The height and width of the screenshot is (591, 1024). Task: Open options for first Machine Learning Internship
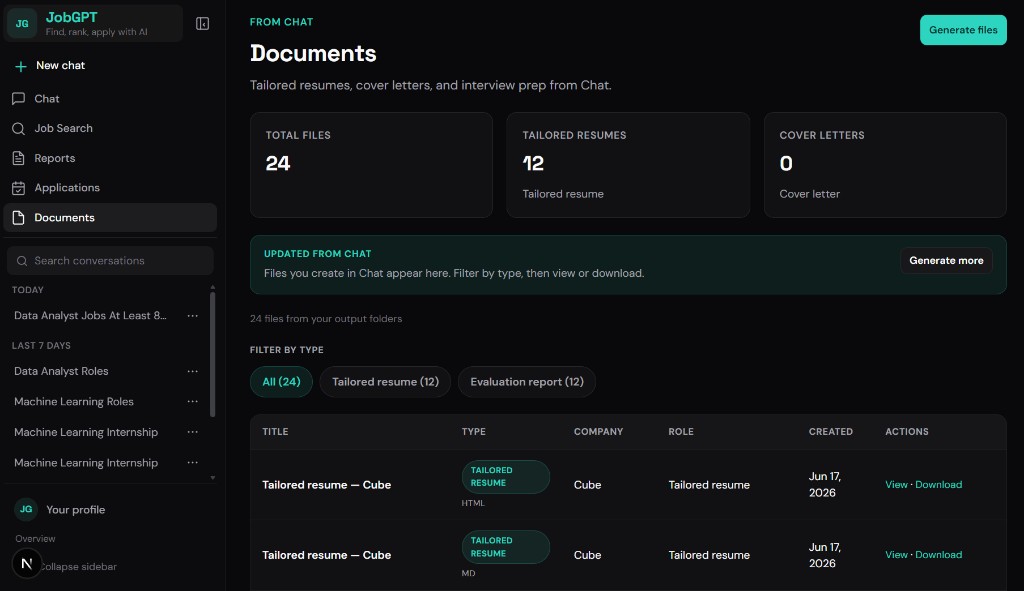(193, 432)
